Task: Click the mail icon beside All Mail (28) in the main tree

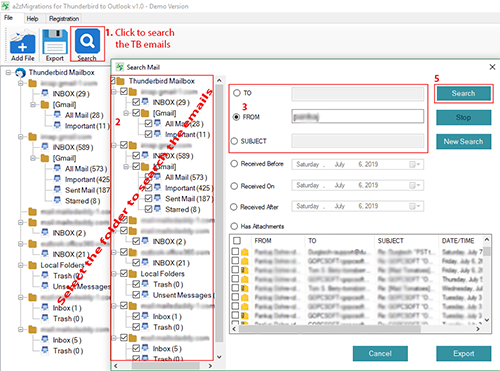Action: (57, 115)
